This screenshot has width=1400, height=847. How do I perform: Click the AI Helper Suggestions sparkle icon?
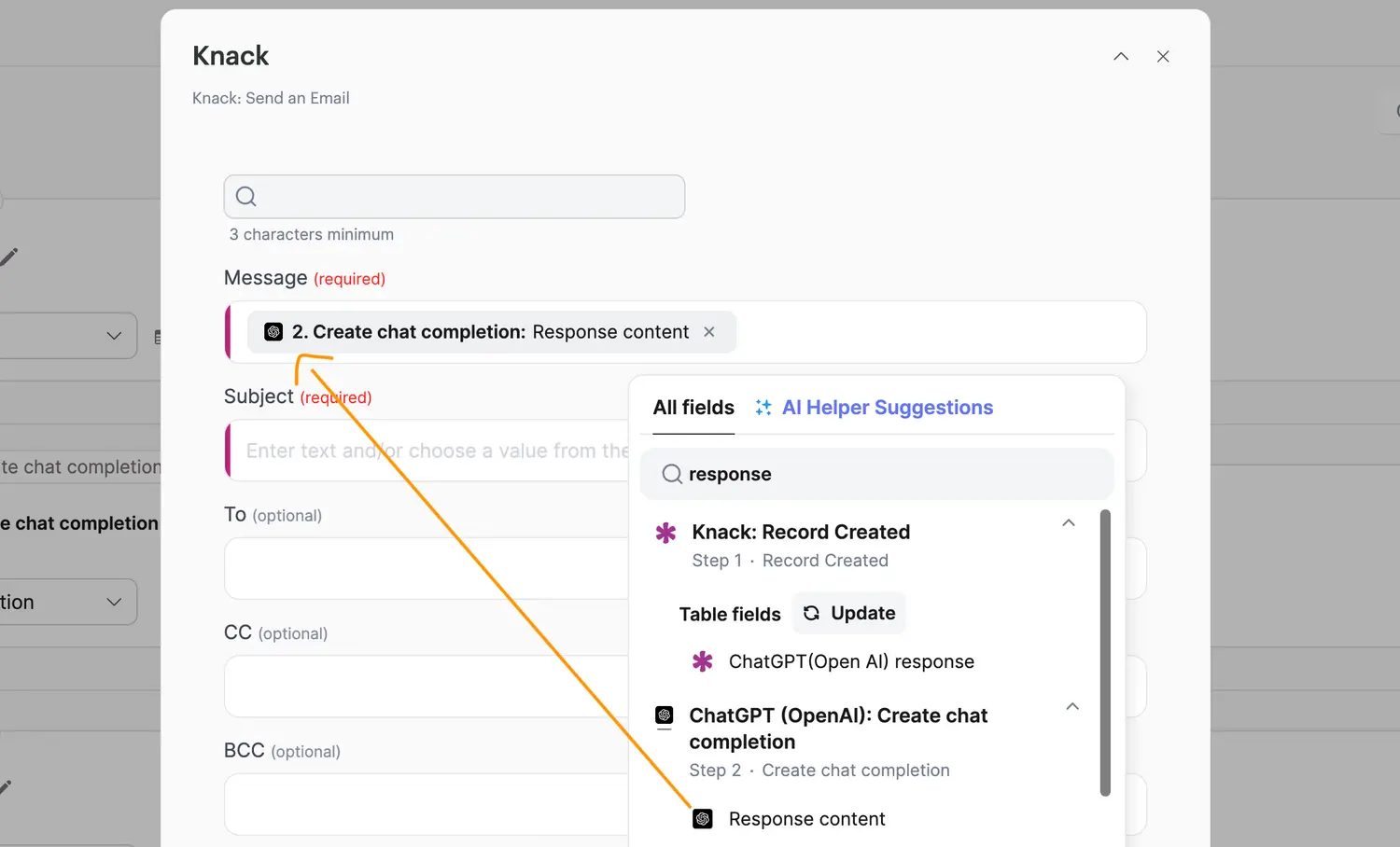tap(763, 408)
